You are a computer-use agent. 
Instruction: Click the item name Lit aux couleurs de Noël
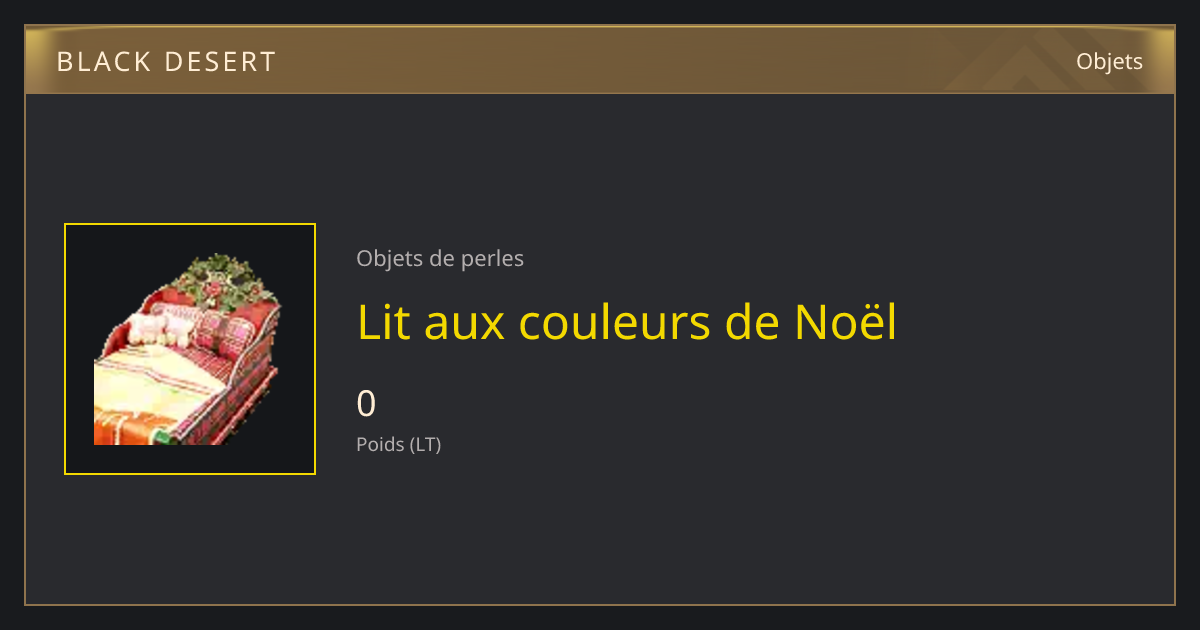[x=627, y=322]
